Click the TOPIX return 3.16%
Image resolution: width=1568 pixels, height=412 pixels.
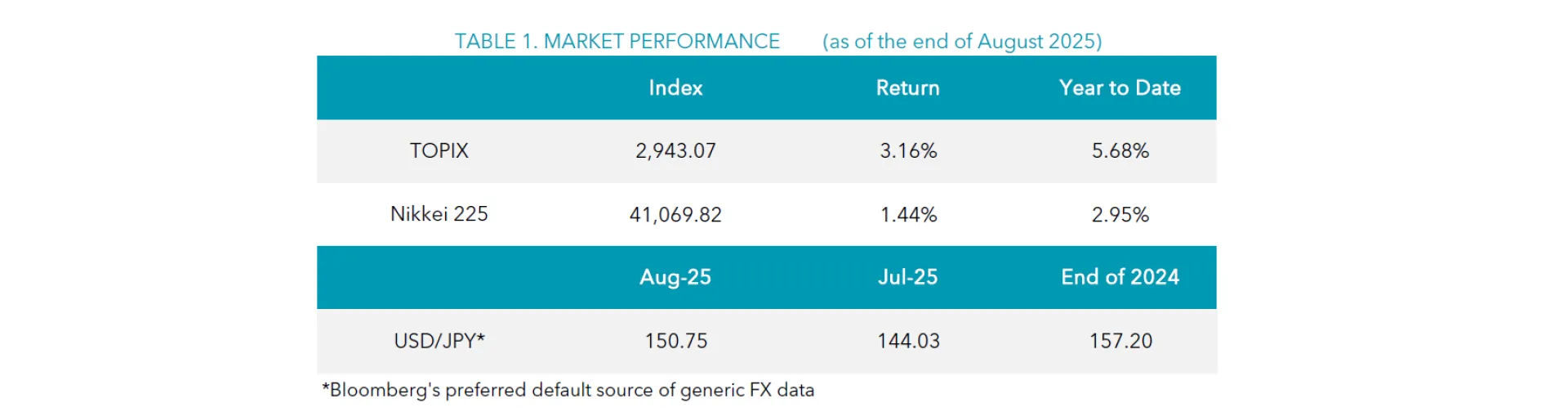click(908, 151)
